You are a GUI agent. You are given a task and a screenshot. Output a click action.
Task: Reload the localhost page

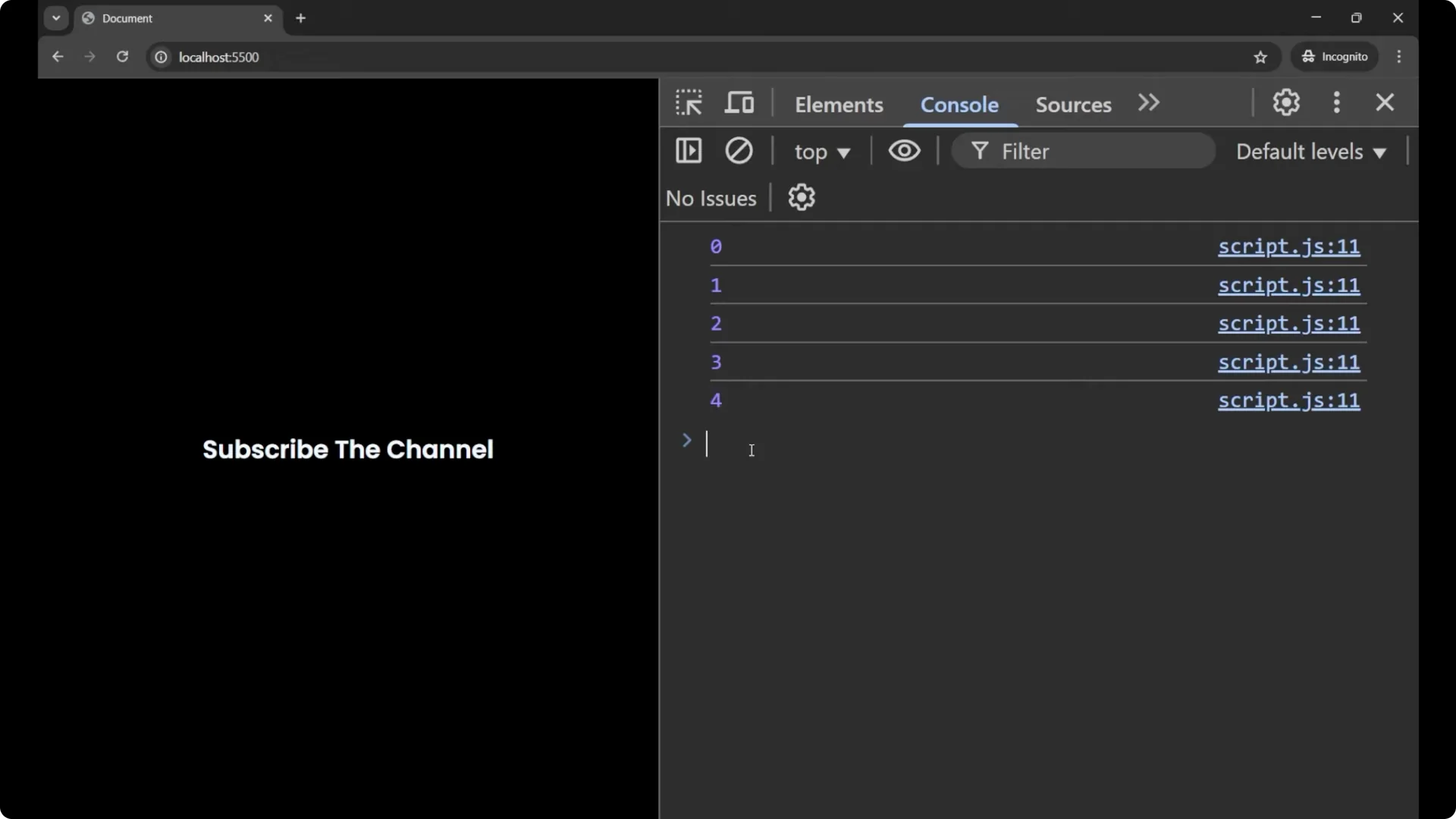(x=122, y=57)
